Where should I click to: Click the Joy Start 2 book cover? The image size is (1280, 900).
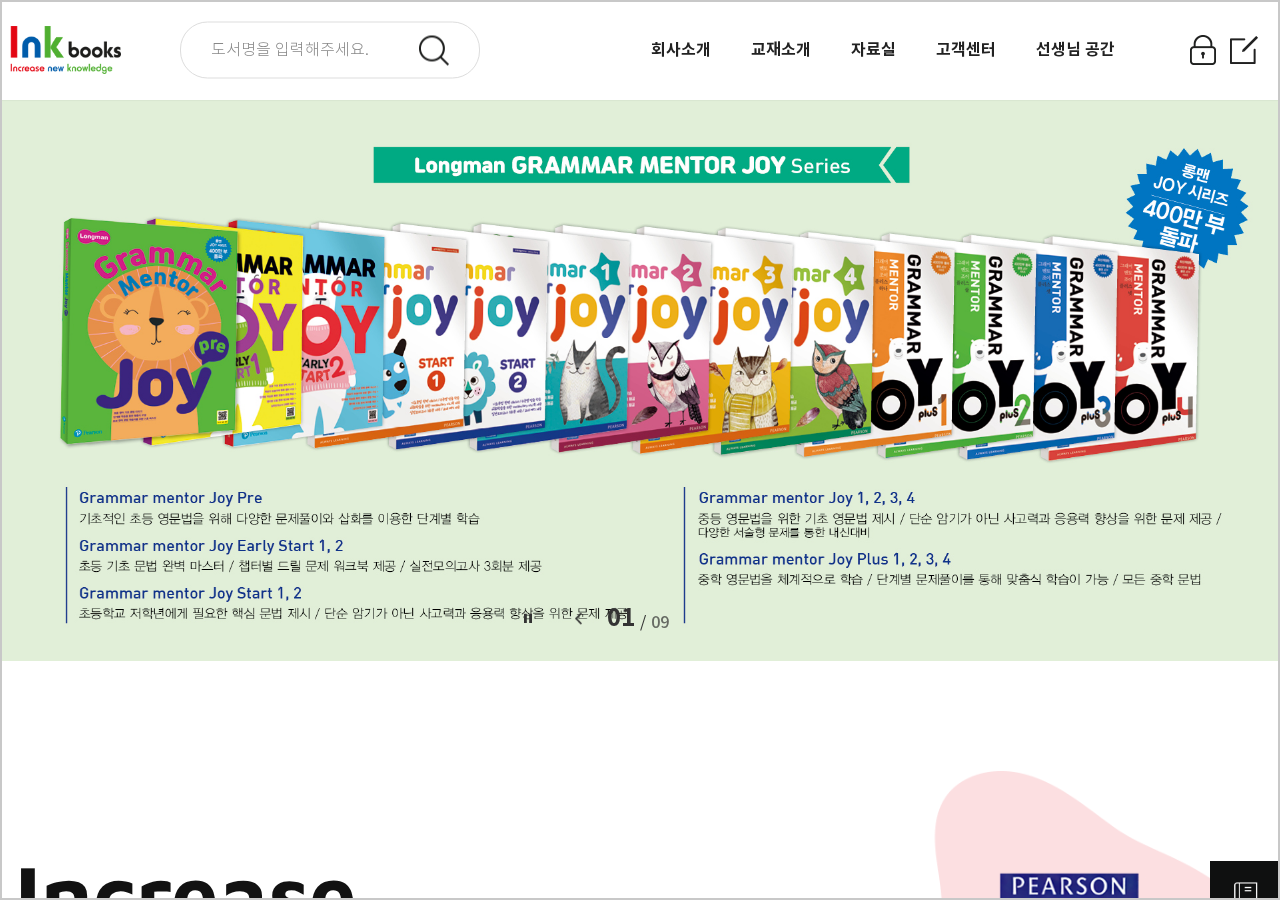tap(509, 337)
